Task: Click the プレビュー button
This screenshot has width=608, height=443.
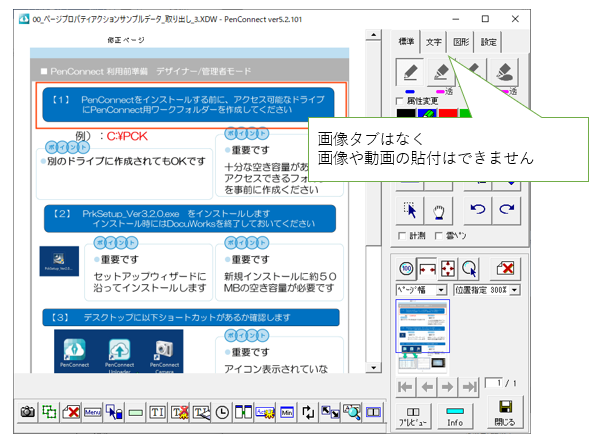Action: click(413, 417)
